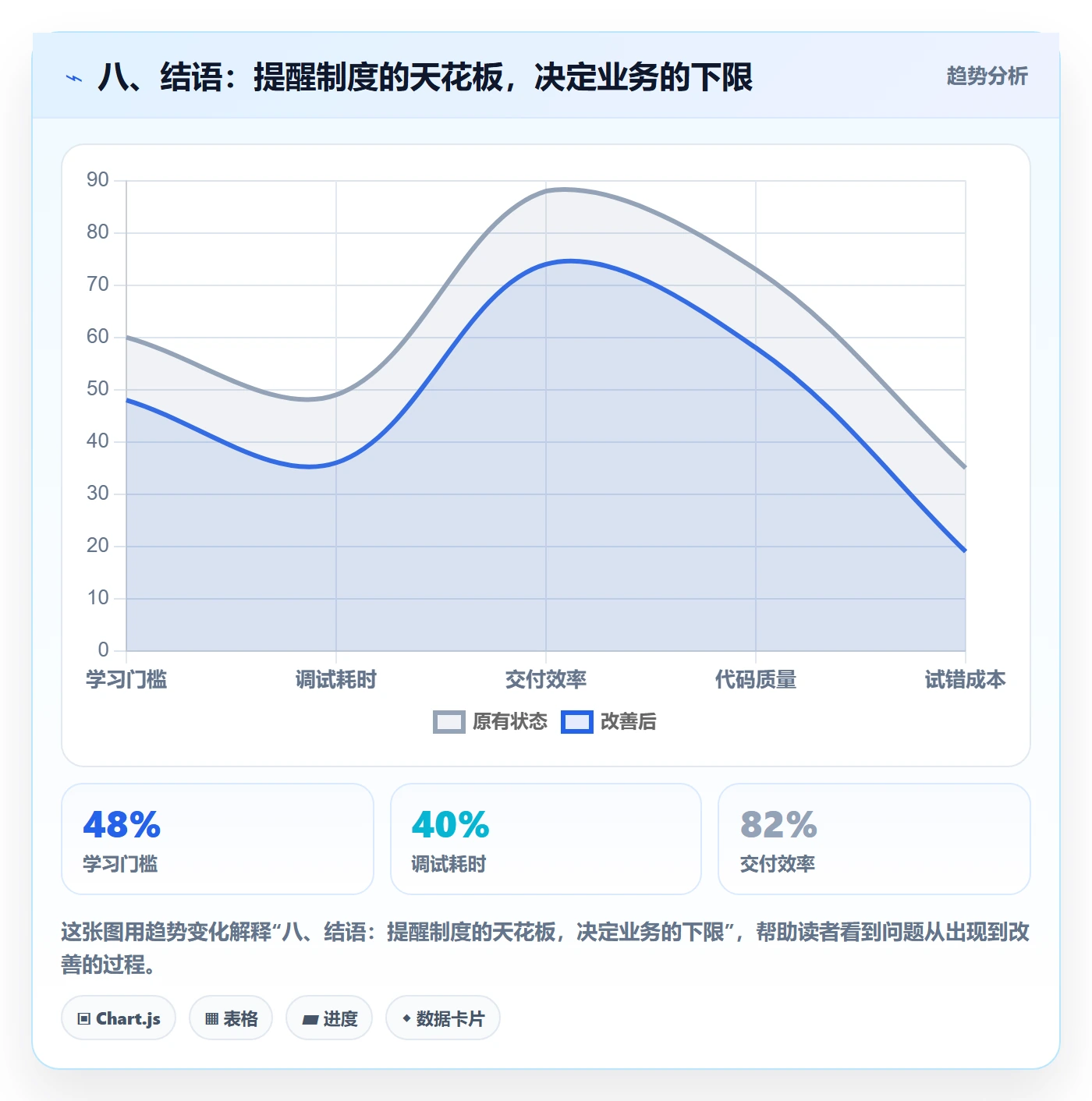This screenshot has height=1101, width=1092.
Task: Select the 表格 tag chip
Action: pyautogui.click(x=231, y=1018)
